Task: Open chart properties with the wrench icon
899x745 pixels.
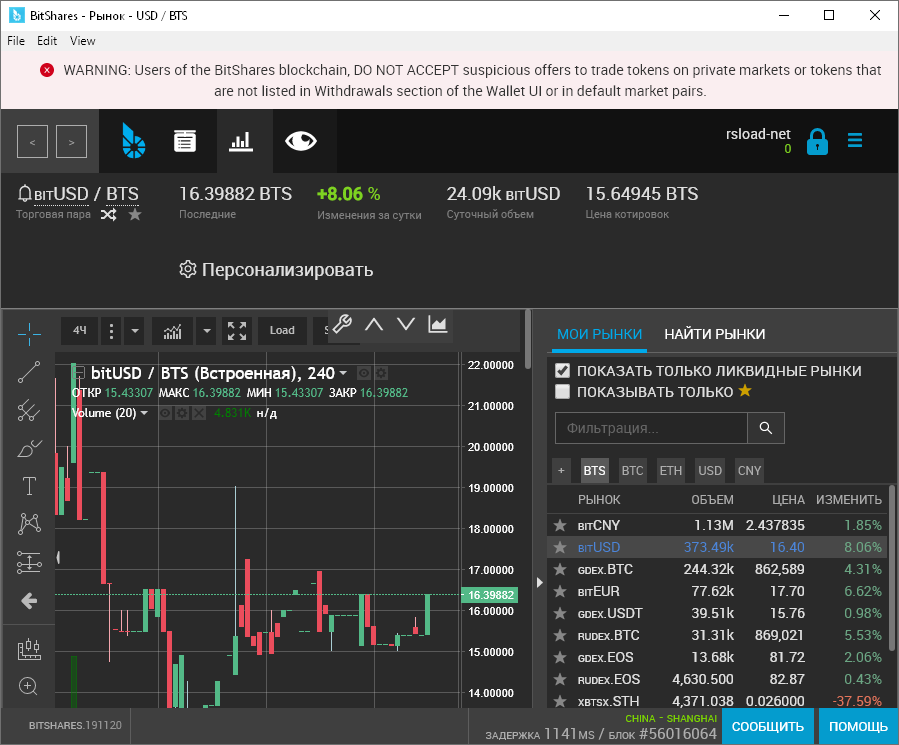Action: [342, 323]
